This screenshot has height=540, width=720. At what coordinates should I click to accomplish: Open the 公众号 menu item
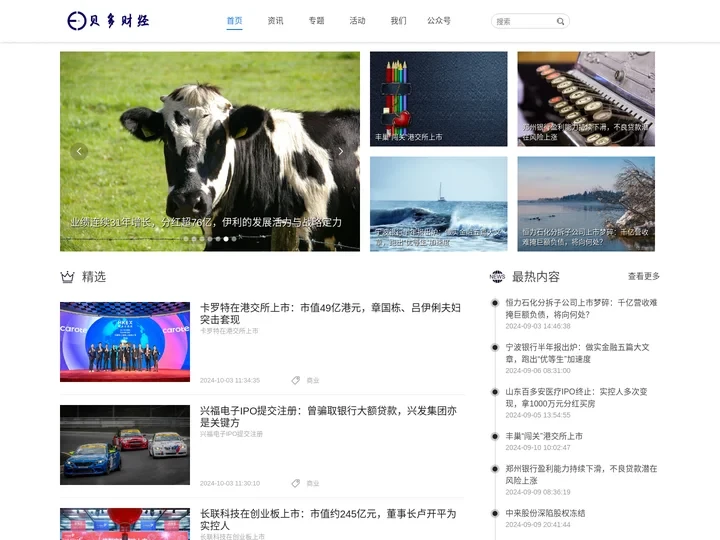[x=439, y=21]
